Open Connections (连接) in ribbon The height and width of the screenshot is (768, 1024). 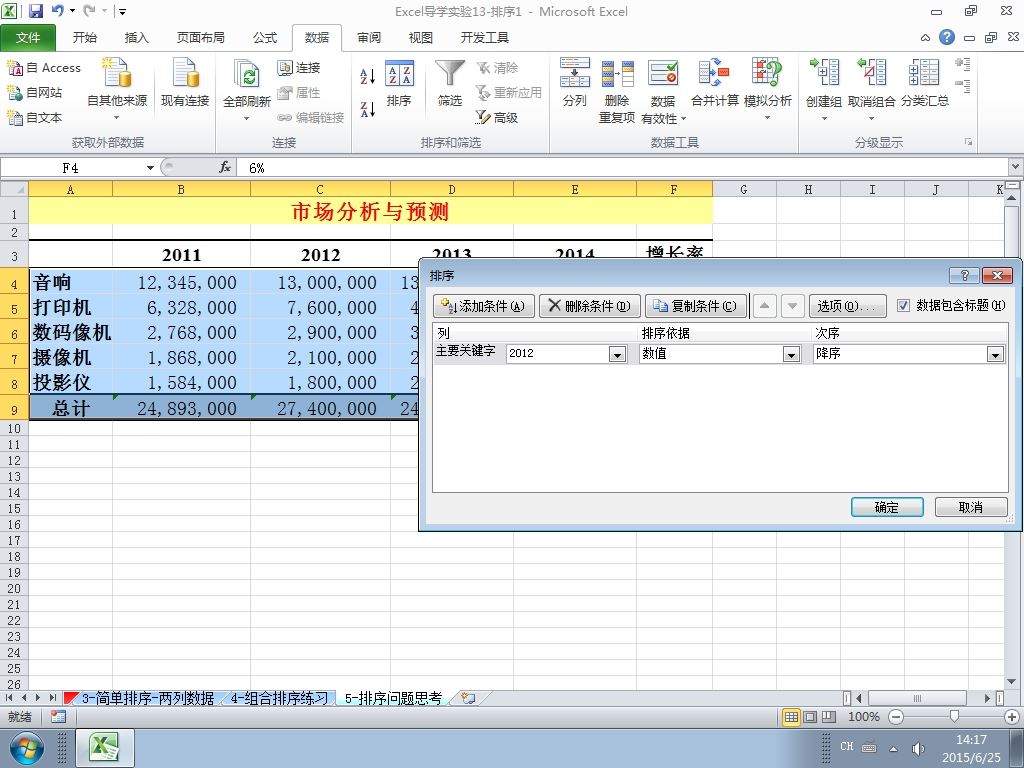[x=299, y=68]
